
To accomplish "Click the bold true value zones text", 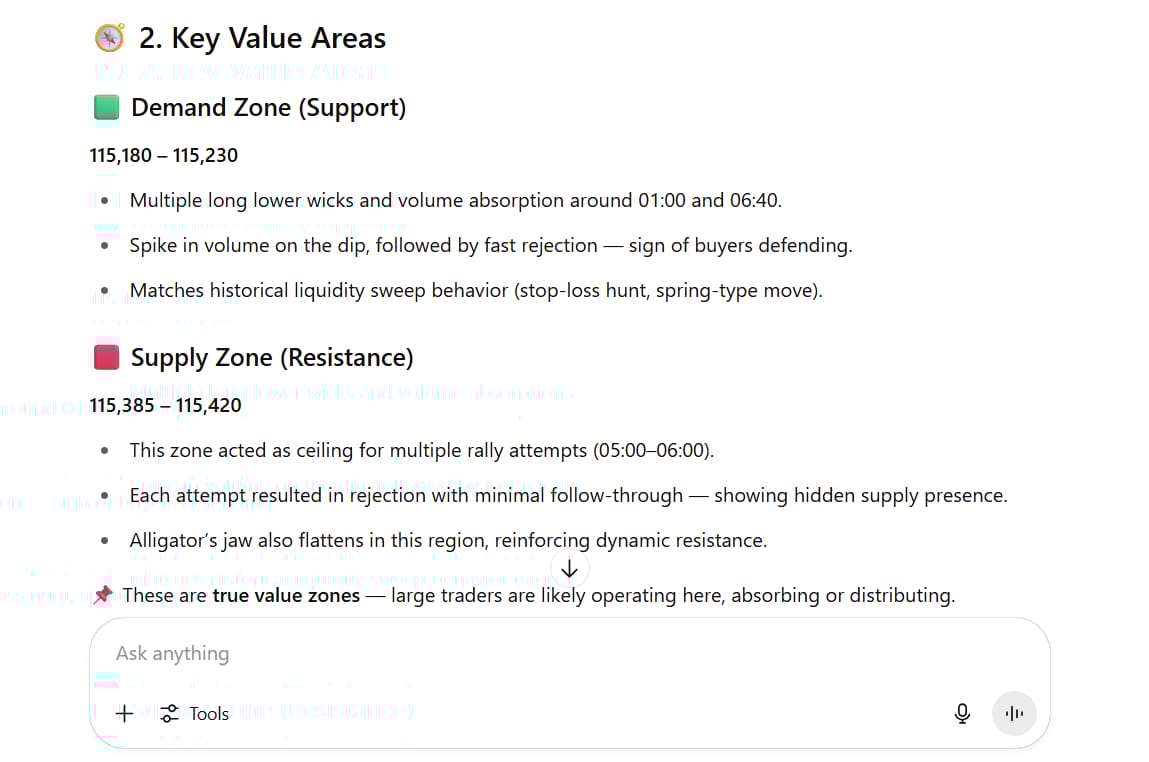I will tap(286, 595).
